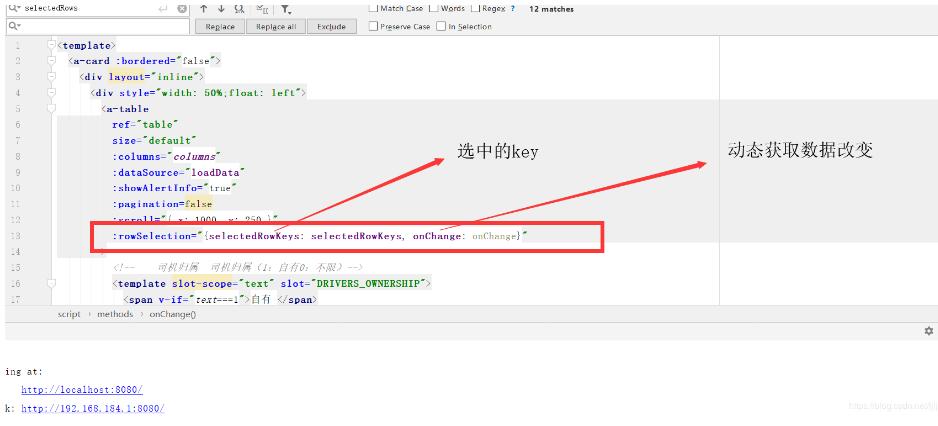Enable the Match Case checkbox
This screenshot has height=426, width=938.
pyautogui.click(x=374, y=9)
